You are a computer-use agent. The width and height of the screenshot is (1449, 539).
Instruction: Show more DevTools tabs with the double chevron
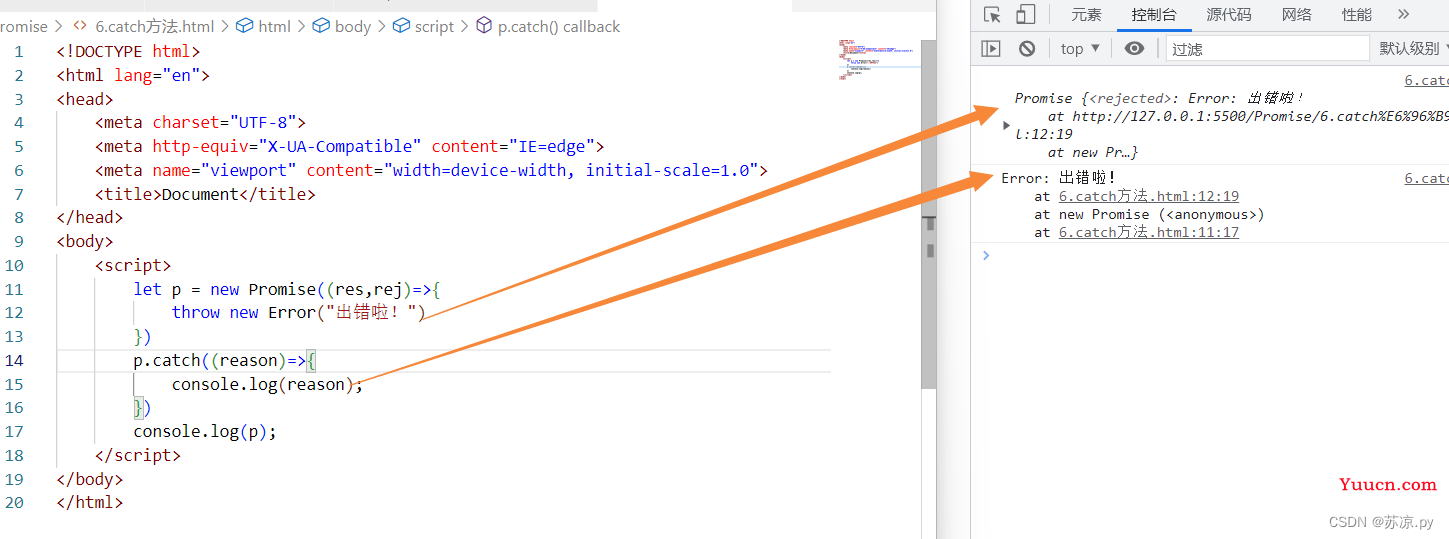tap(1403, 14)
